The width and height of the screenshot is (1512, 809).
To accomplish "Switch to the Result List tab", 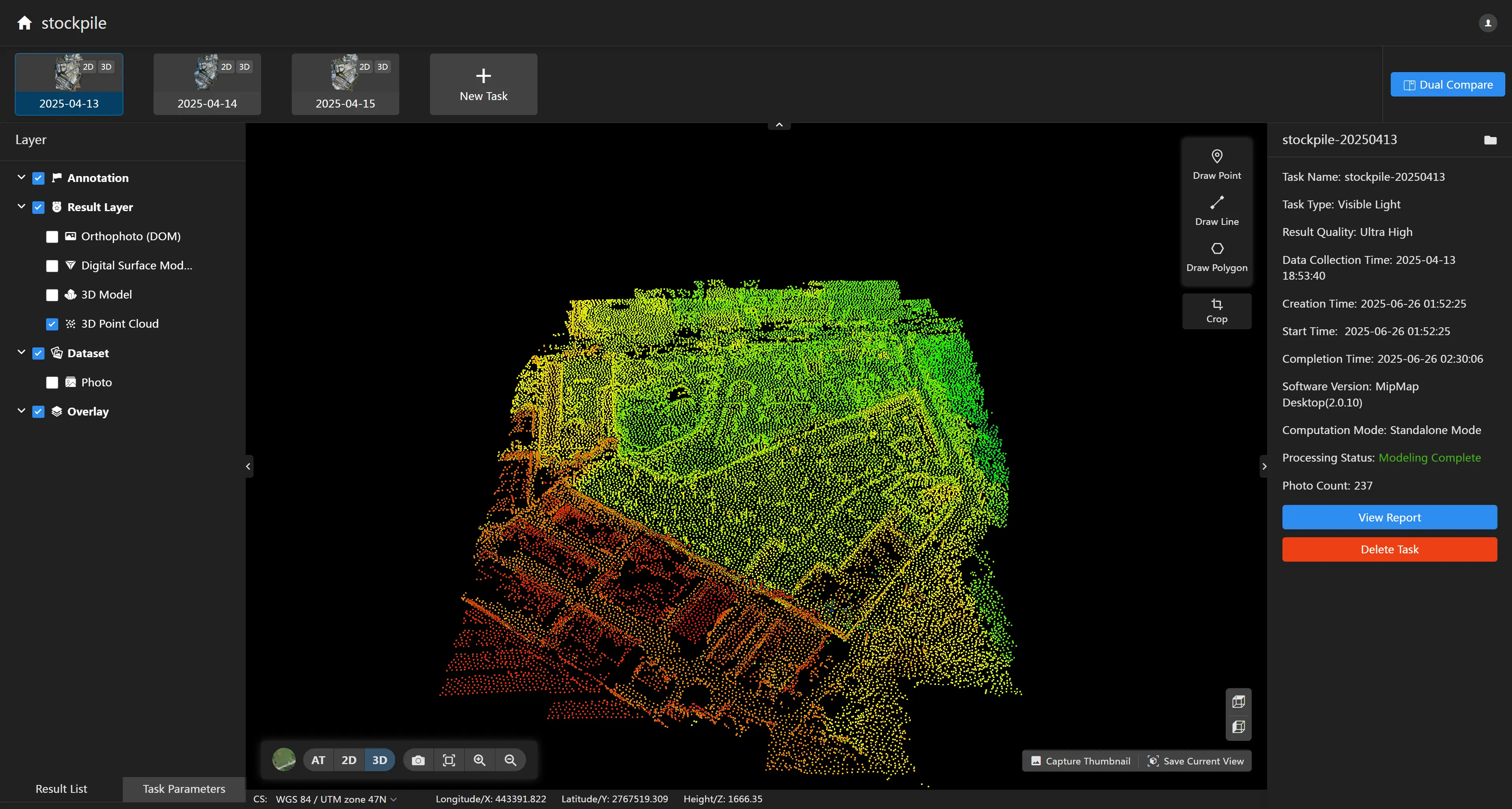I will (x=61, y=789).
